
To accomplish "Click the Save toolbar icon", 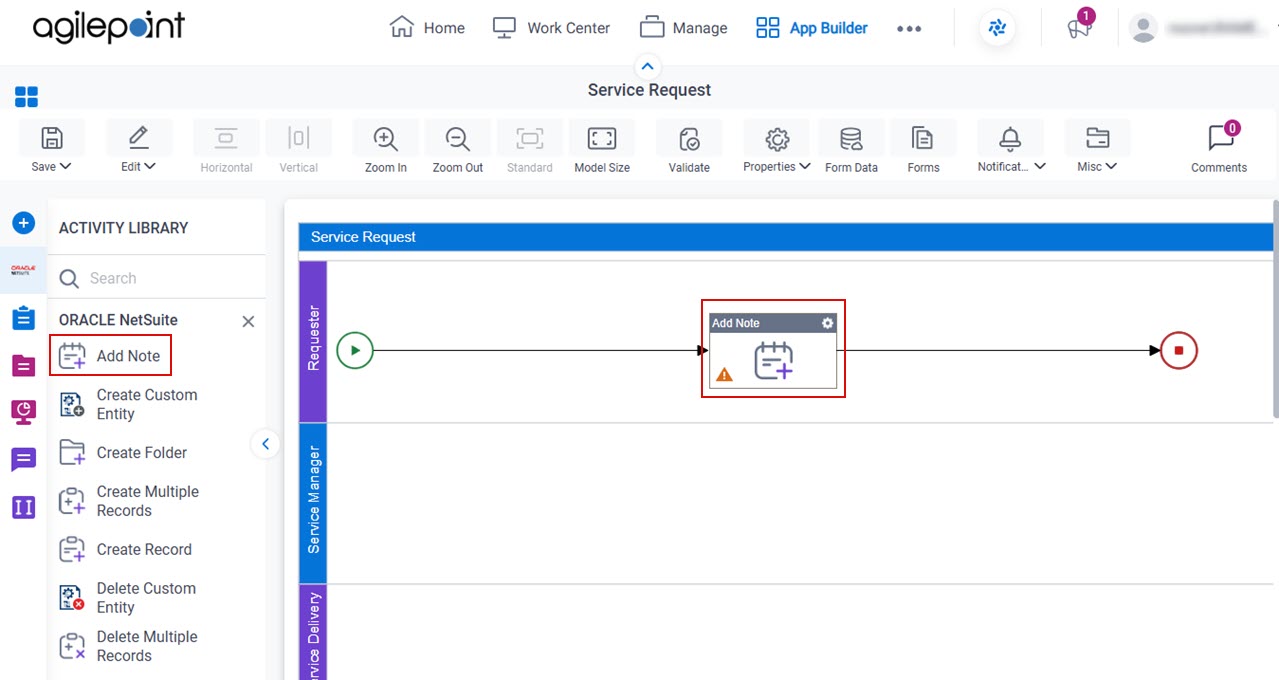I will tap(51, 138).
